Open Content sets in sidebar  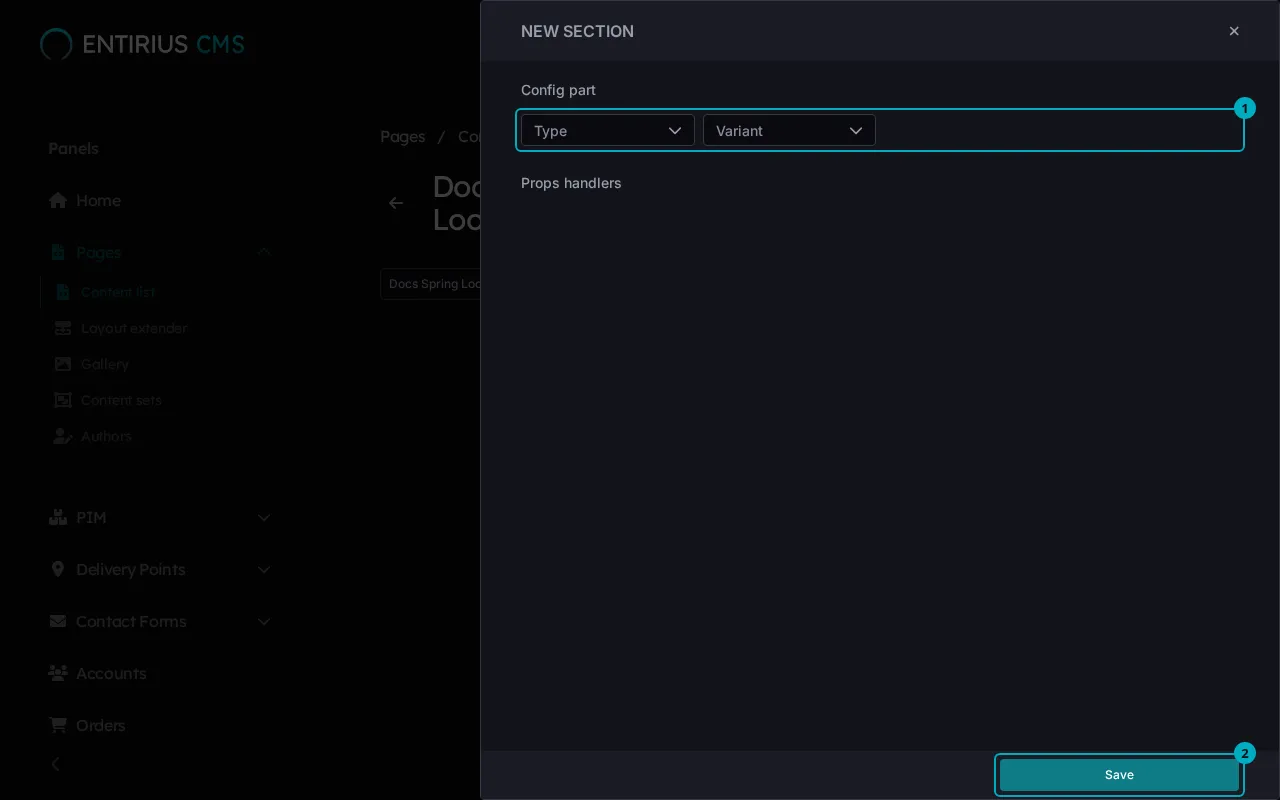pos(121,400)
